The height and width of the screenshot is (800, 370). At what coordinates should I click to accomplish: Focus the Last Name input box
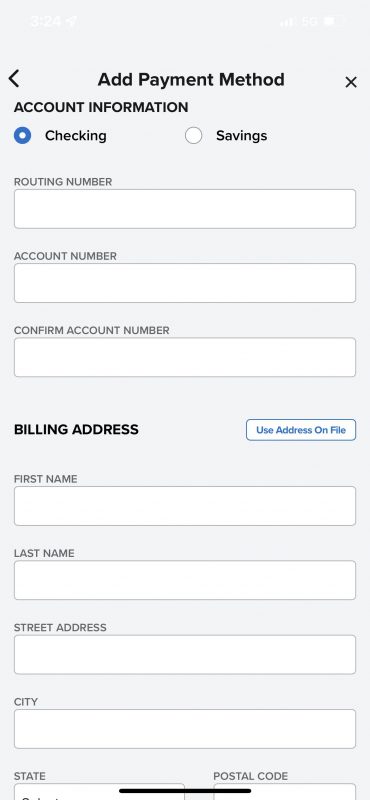[185, 580]
